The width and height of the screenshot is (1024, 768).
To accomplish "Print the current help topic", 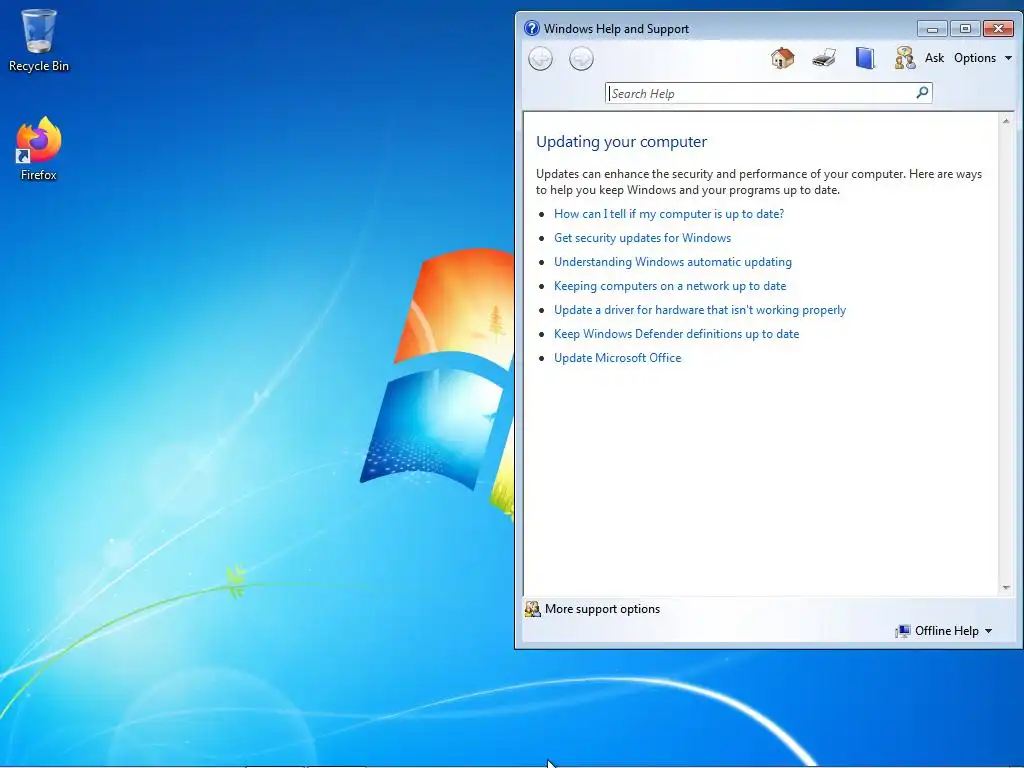I will (x=824, y=58).
